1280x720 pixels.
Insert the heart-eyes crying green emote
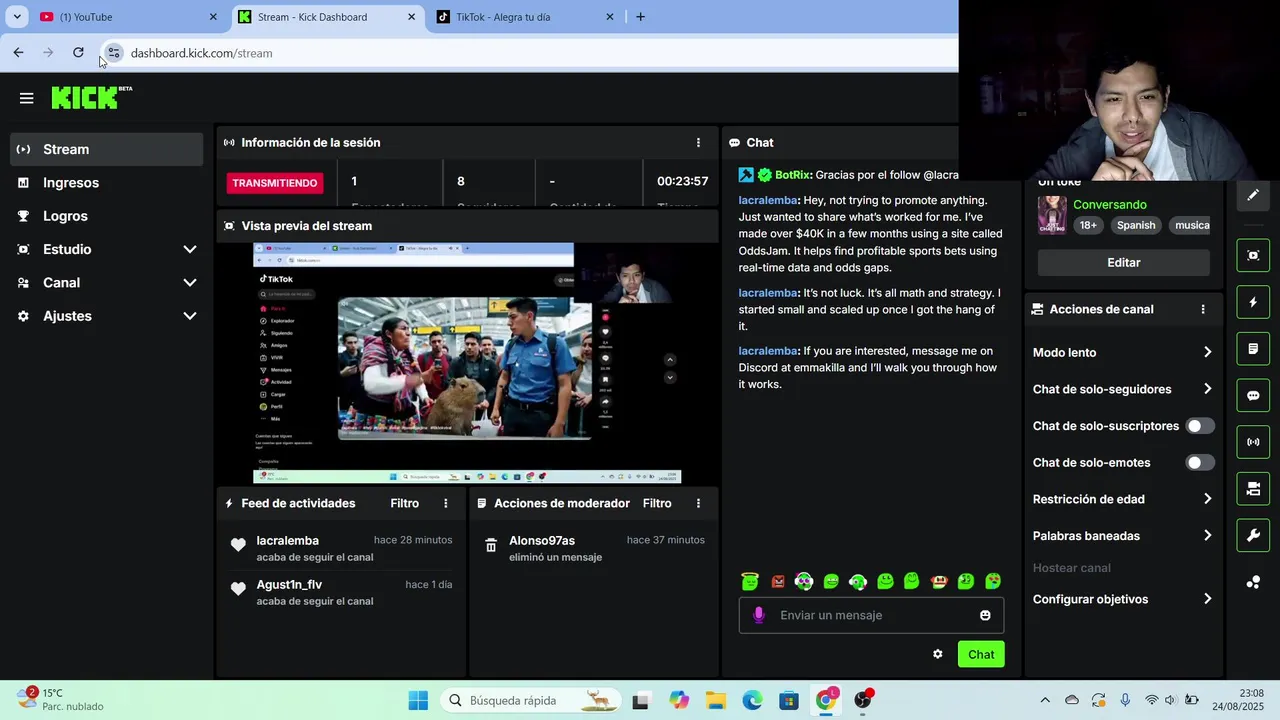[x=993, y=581]
